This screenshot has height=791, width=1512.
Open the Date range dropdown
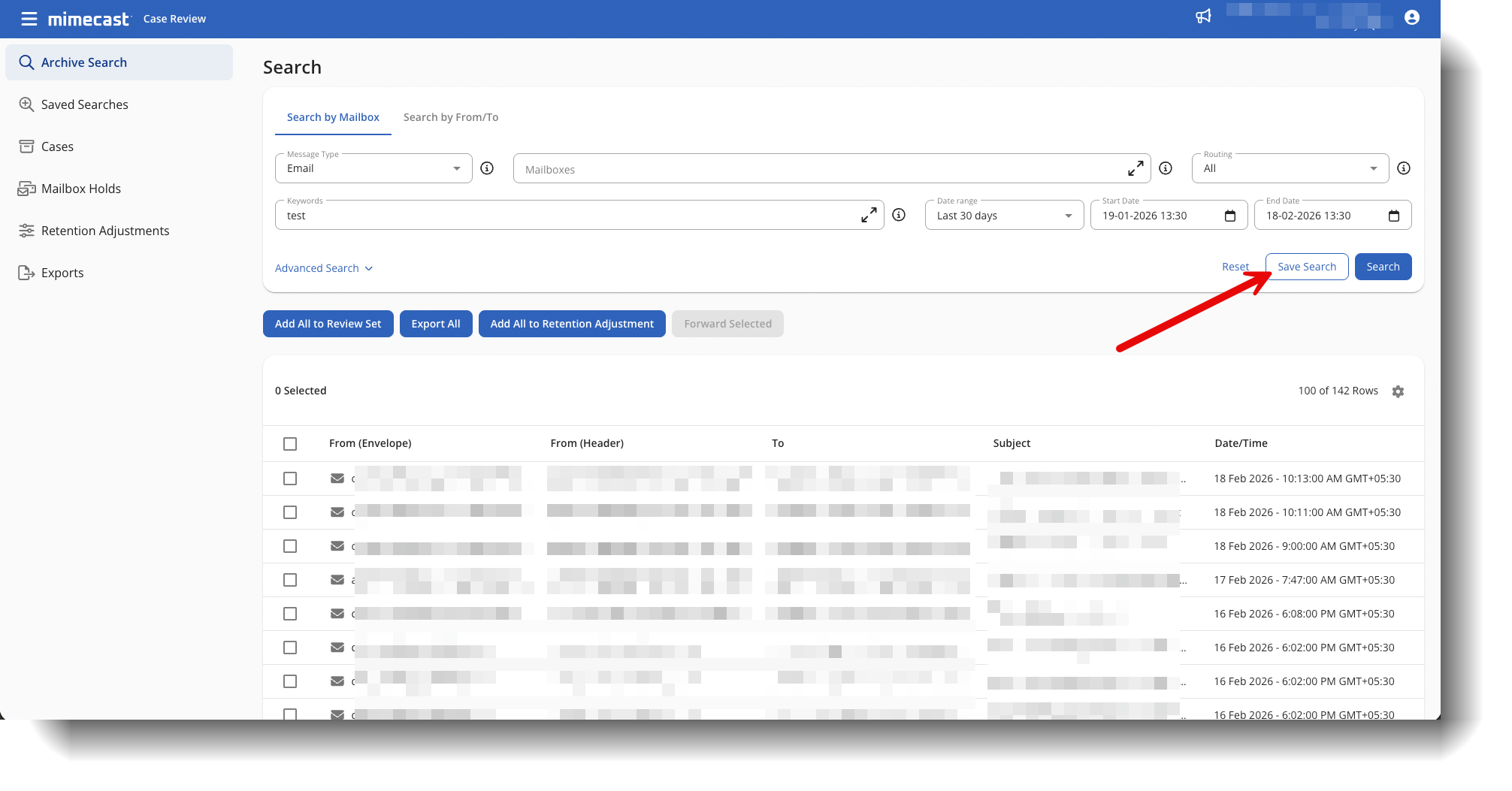click(x=1003, y=216)
